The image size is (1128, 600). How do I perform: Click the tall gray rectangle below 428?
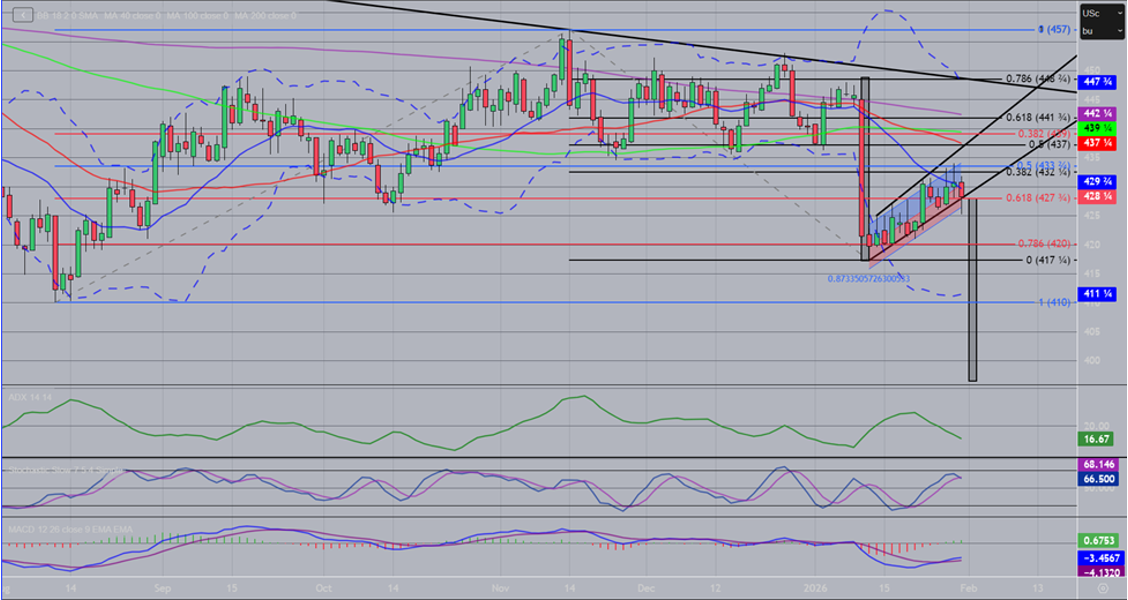point(972,290)
